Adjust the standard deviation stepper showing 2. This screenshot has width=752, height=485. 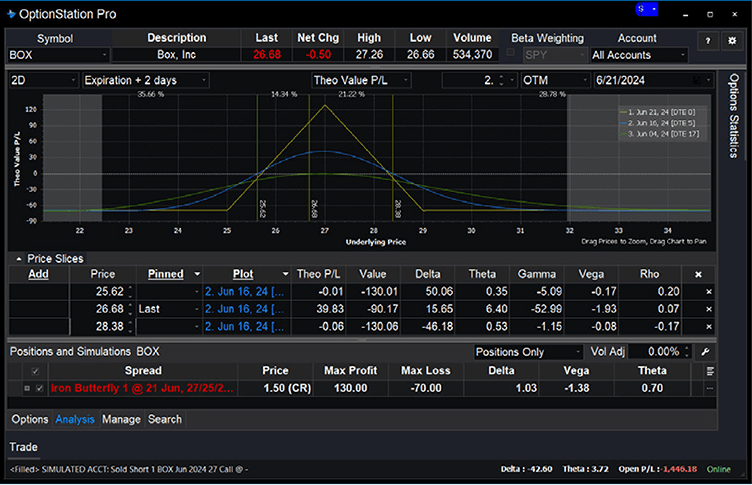[501, 80]
